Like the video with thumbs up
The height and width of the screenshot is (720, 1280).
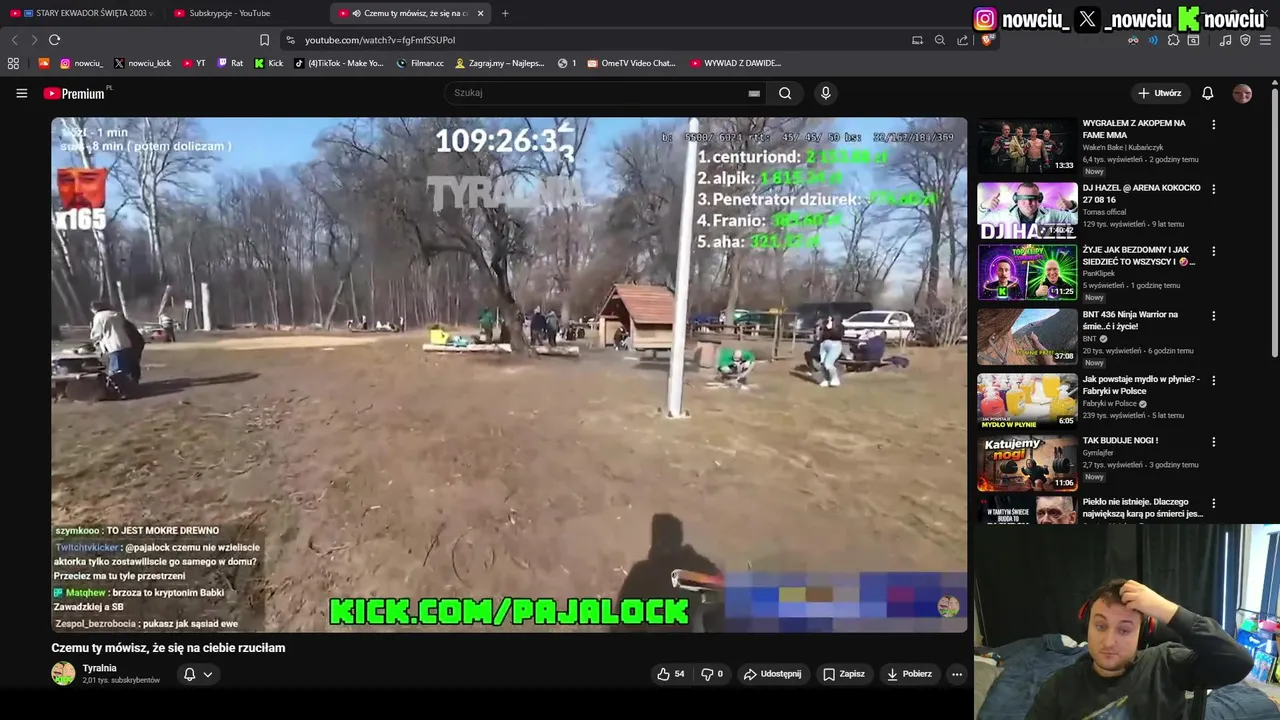click(670, 674)
